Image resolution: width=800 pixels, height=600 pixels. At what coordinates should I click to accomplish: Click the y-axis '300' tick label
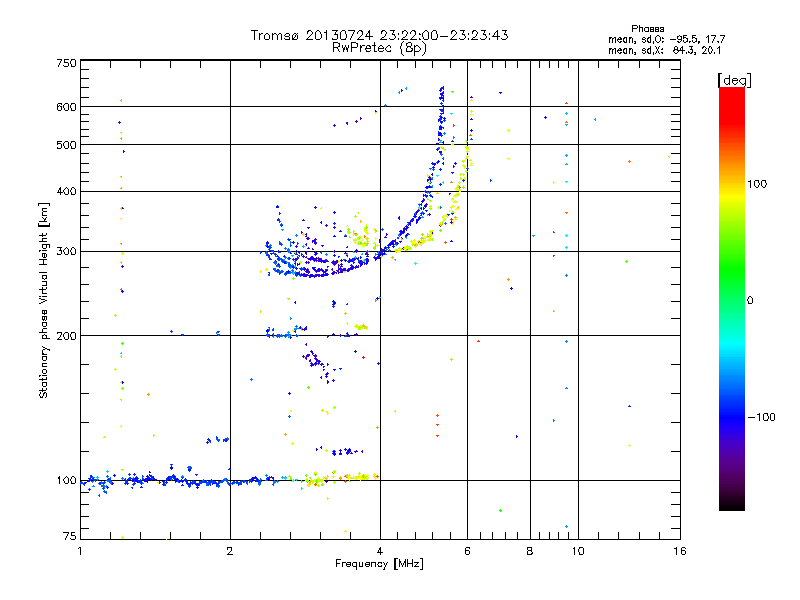(x=66, y=251)
